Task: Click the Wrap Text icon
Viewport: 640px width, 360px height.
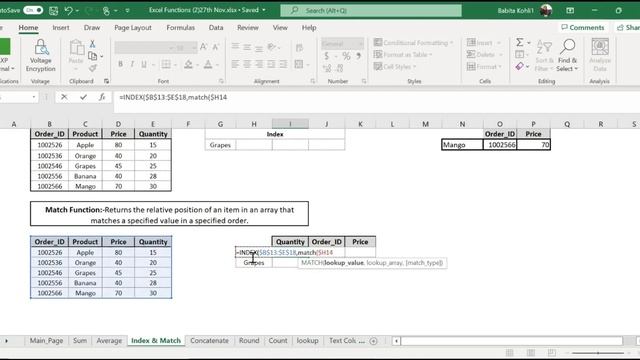Action: 299,47
